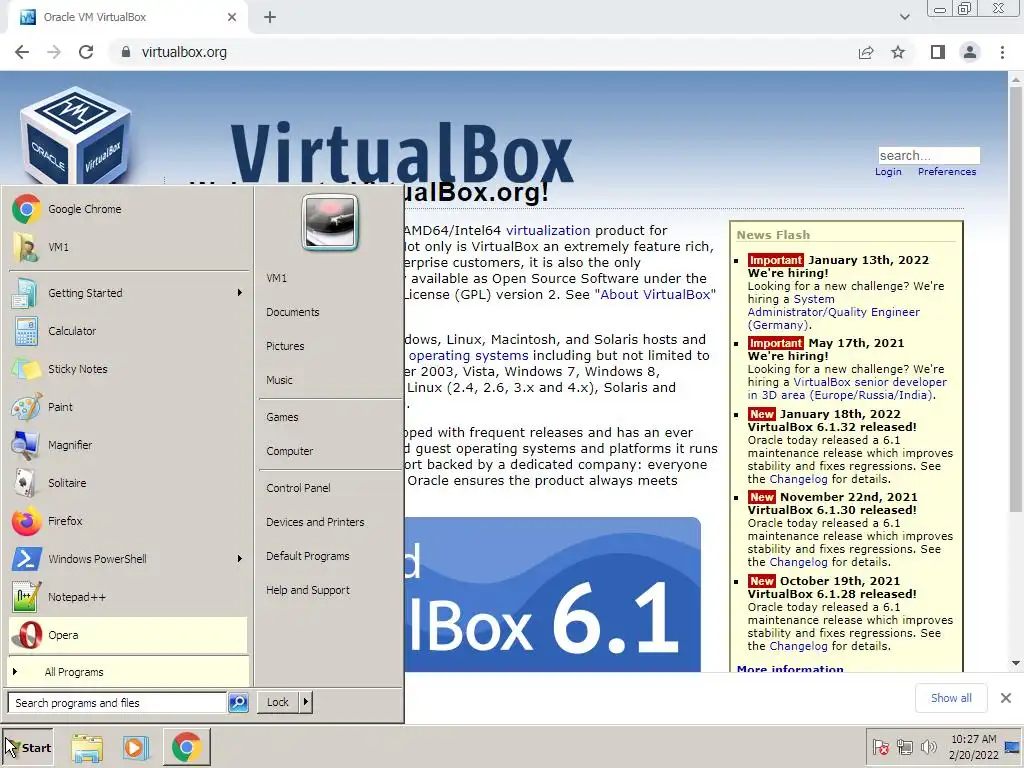The image size is (1024, 768).
Task: Open Default Programs
Action: click(308, 556)
